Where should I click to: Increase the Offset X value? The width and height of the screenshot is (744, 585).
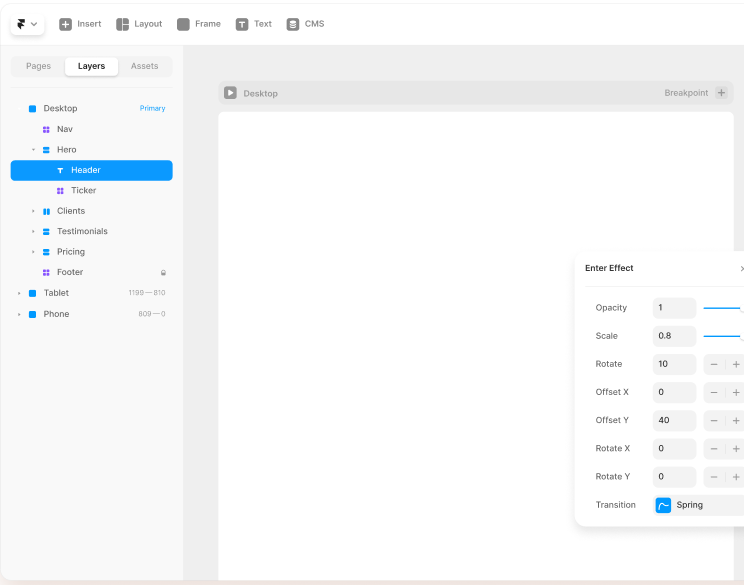point(735,392)
